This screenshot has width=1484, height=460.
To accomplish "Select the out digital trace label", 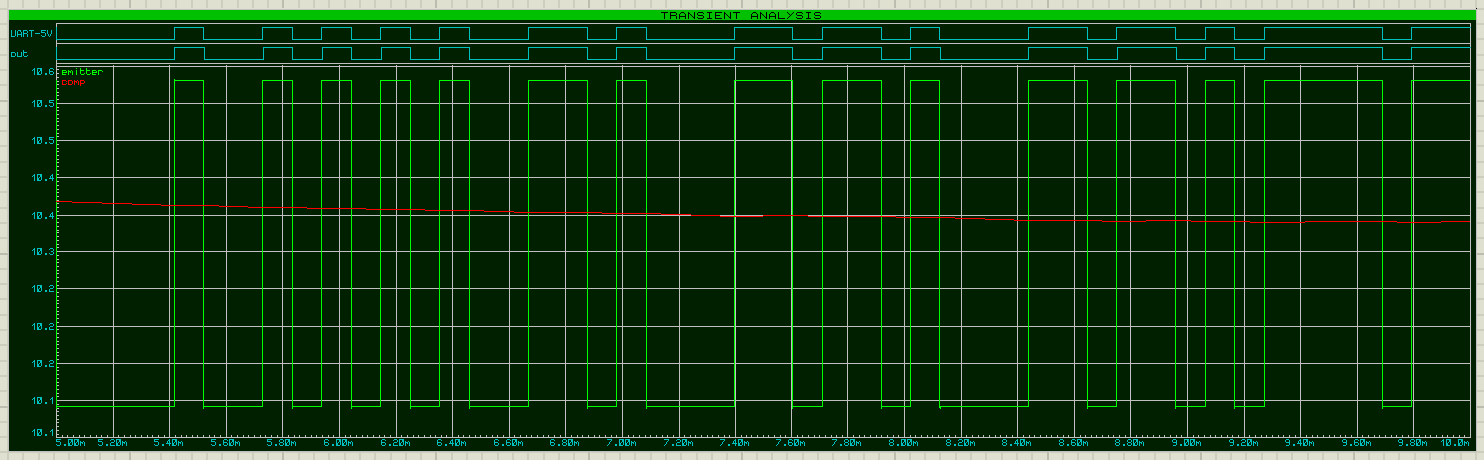I will [x=19, y=54].
